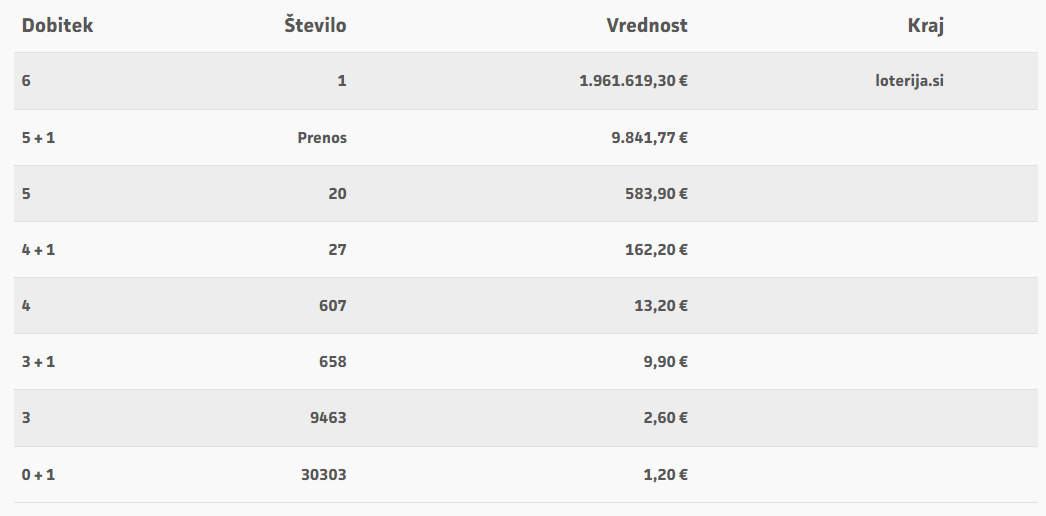Screen dimensions: 1046x516
Task: Select the 9.841,77 € value
Action: pyautogui.click(x=650, y=138)
